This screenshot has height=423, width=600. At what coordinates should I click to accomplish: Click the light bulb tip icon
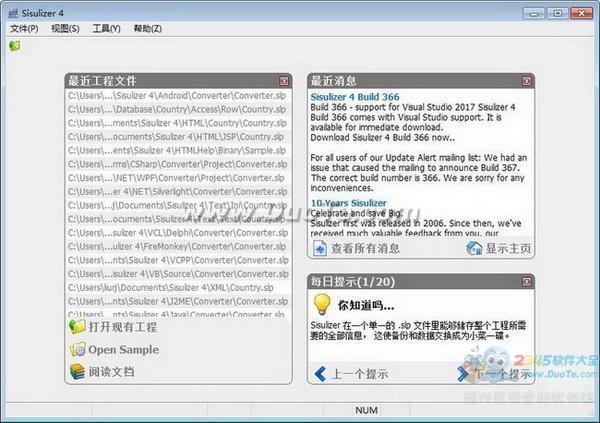[322, 305]
